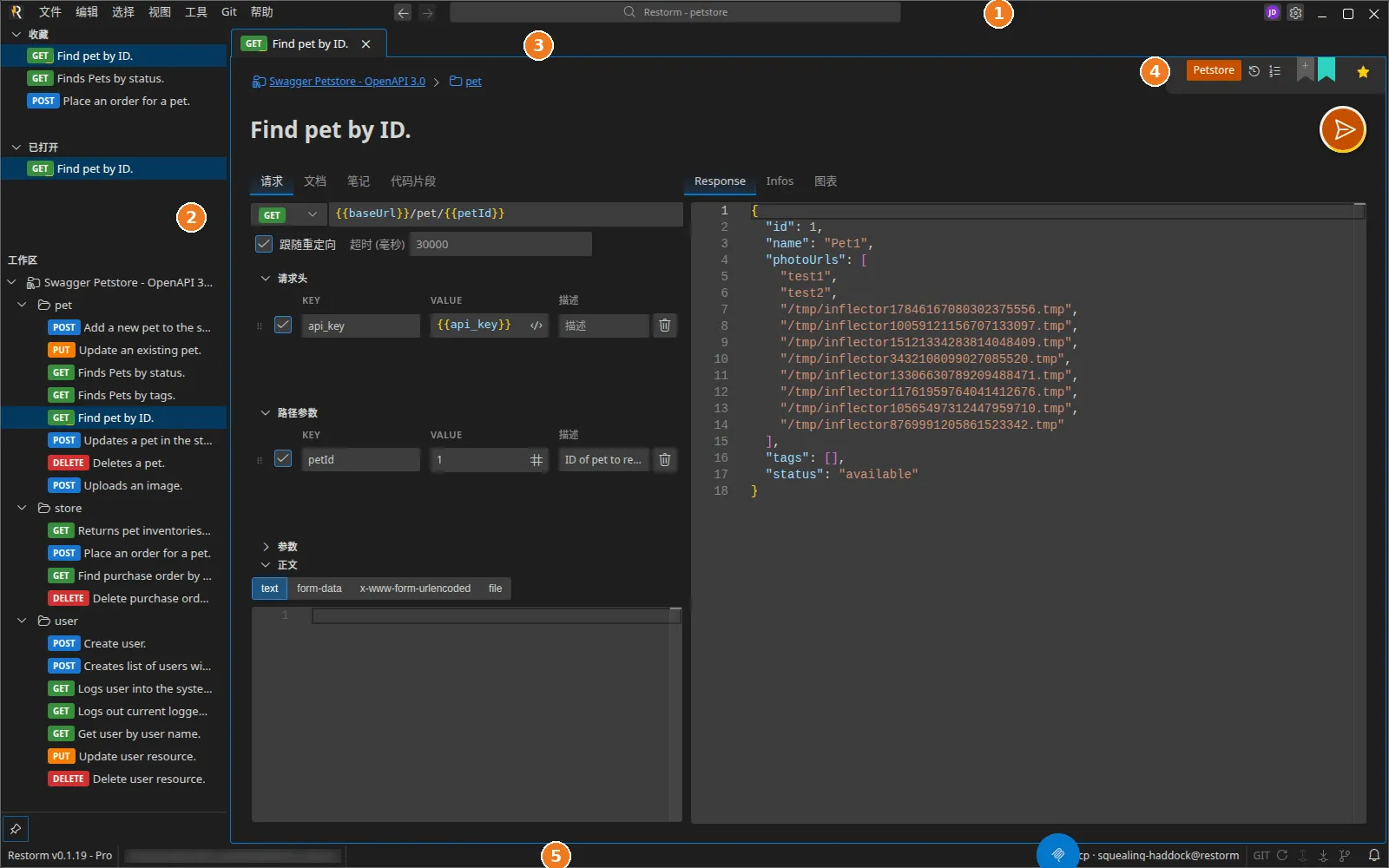Collapse the 已打开 section
This screenshot has width=1389, height=868.
[x=16, y=148]
